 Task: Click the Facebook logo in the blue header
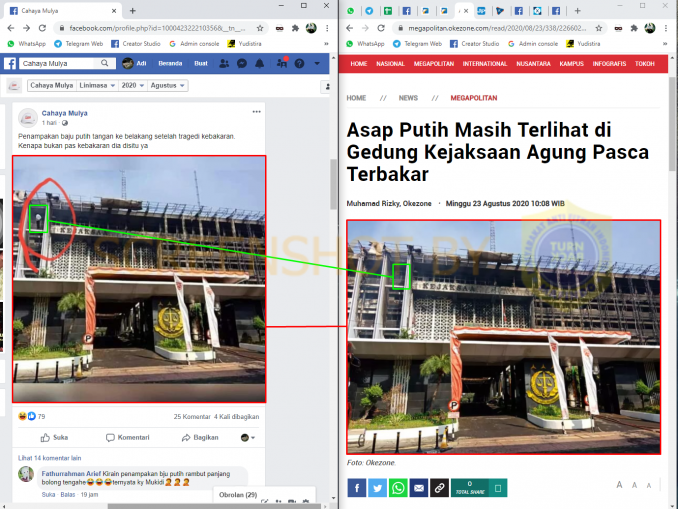tap(10, 64)
